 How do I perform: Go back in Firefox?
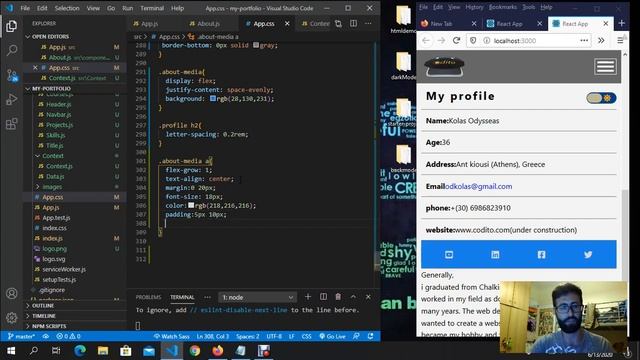426,40
